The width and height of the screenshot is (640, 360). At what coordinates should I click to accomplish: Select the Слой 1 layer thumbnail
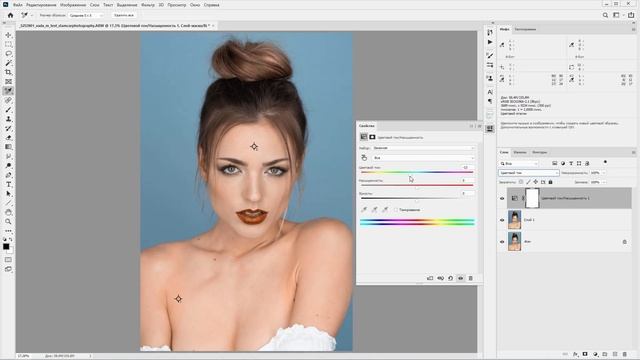(x=514, y=220)
